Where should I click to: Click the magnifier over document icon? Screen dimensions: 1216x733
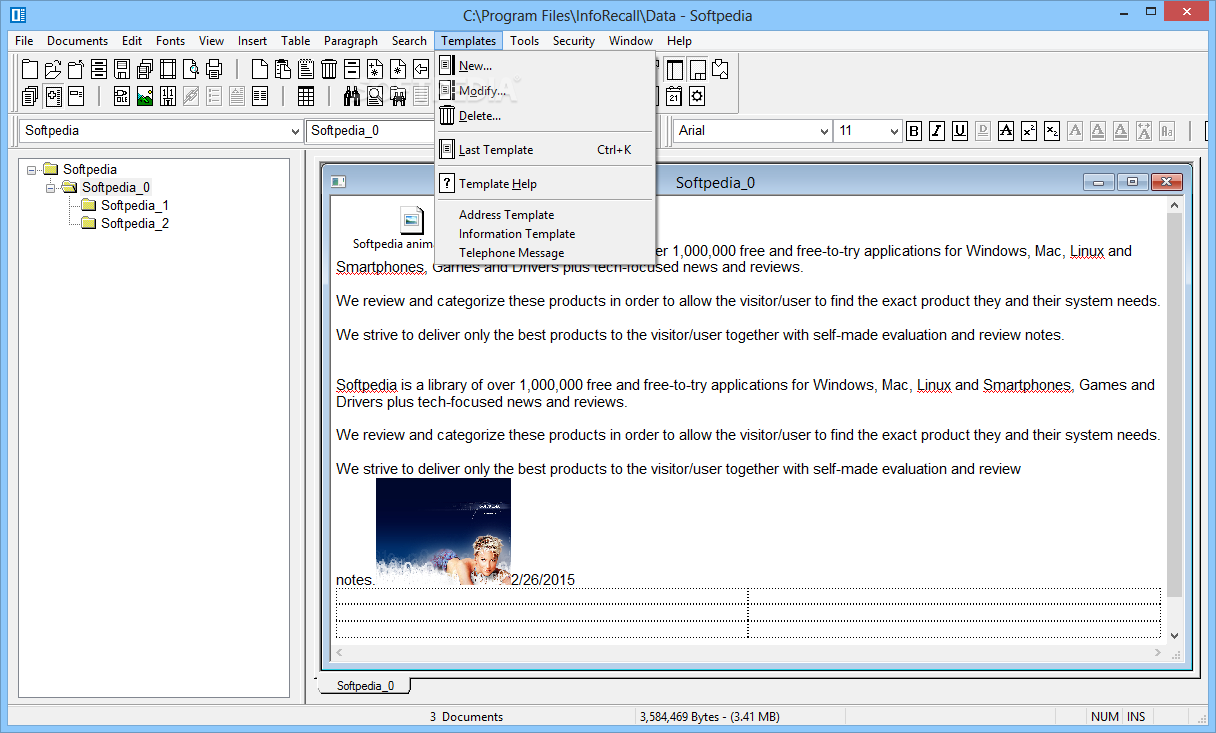374,96
